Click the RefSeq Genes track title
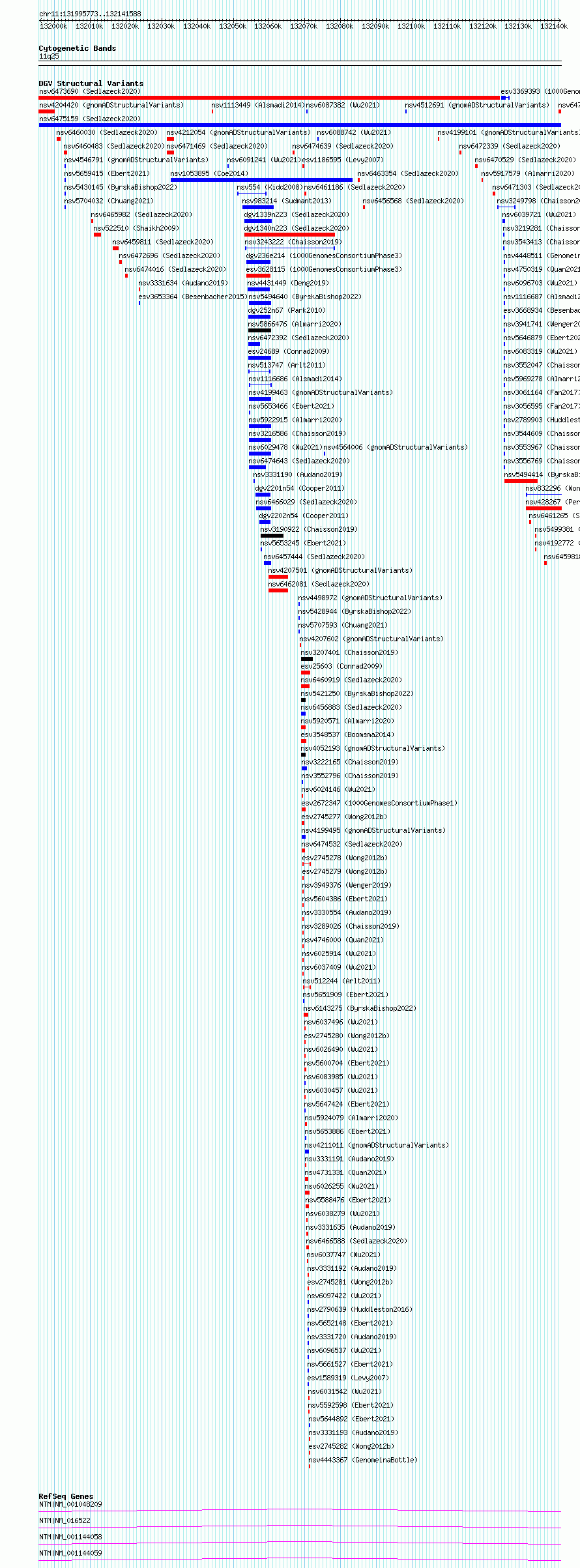 pyautogui.click(x=66, y=1496)
